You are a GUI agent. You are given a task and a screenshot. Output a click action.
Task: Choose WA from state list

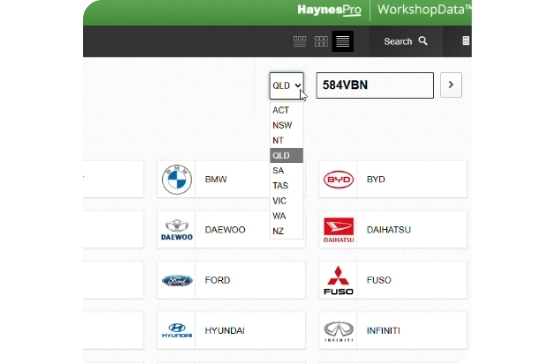pos(286,216)
